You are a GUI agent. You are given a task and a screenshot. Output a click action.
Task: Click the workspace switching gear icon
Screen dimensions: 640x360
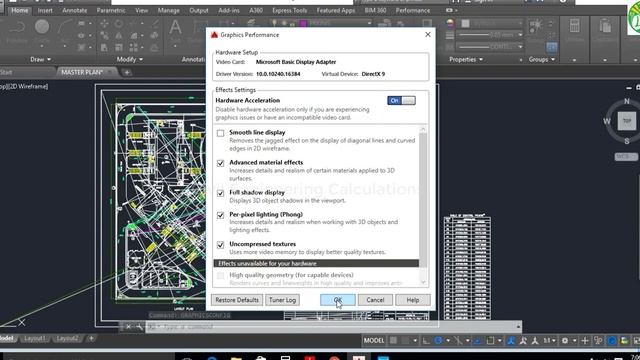tap(565, 340)
